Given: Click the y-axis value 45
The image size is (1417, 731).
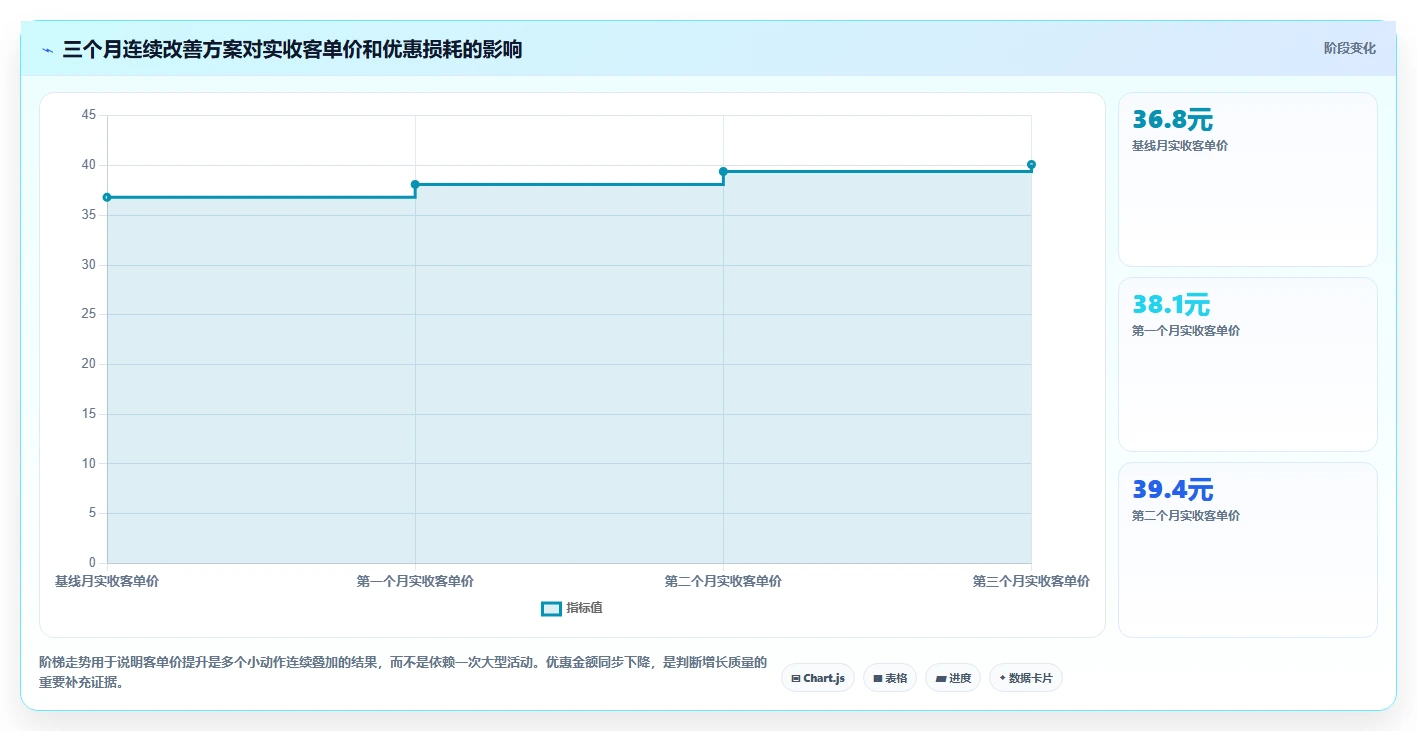Looking at the screenshot, I should pyautogui.click(x=89, y=115).
